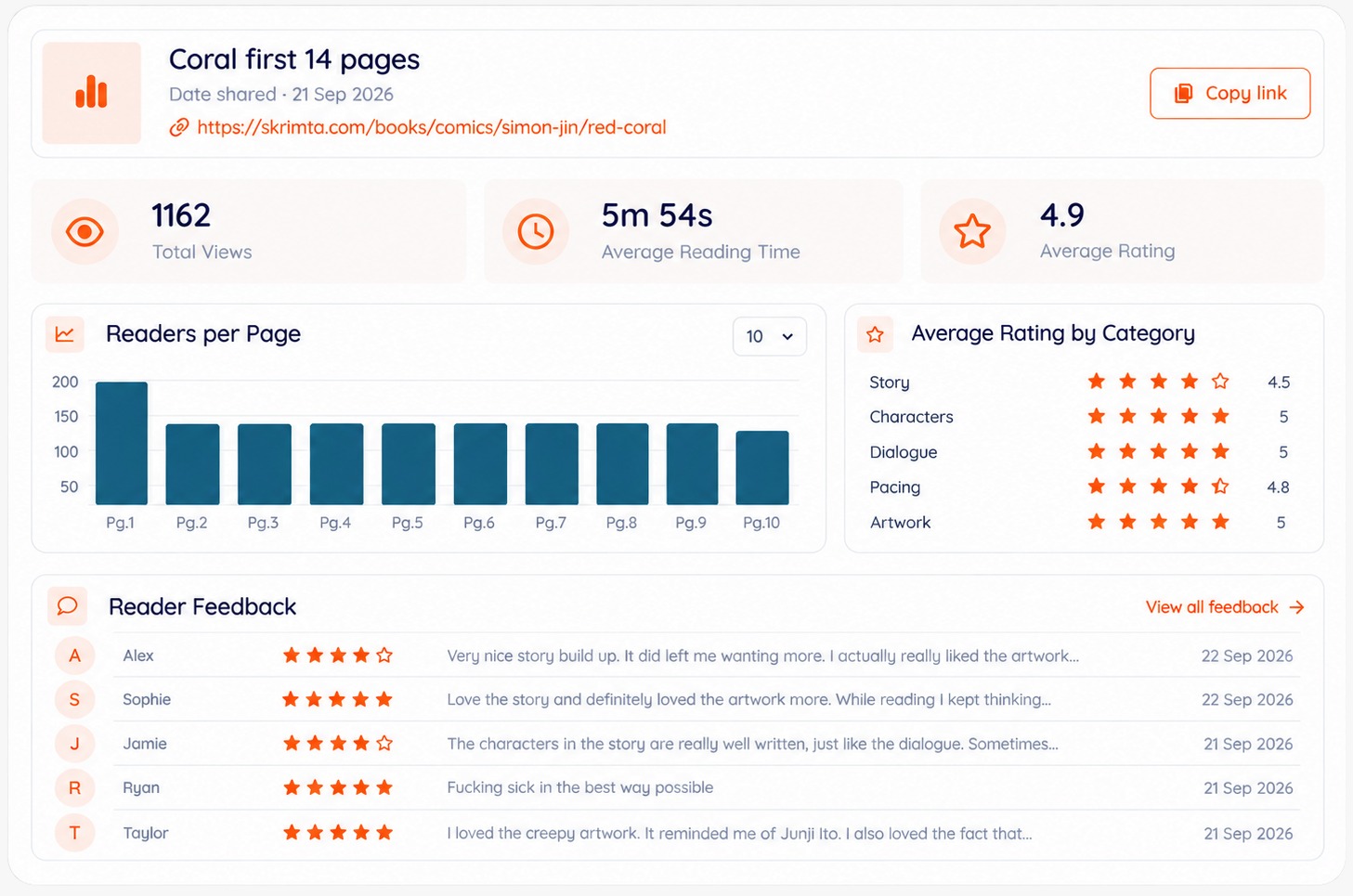Screen dimensions: 1353x896
Task: Click Alex's comment about story build up
Action: [762, 656]
